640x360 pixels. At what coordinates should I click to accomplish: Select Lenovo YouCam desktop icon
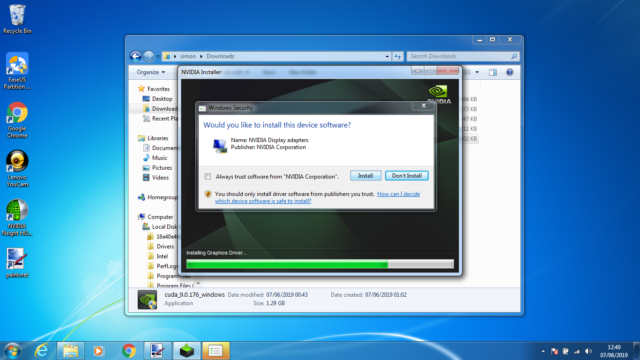[x=17, y=169]
